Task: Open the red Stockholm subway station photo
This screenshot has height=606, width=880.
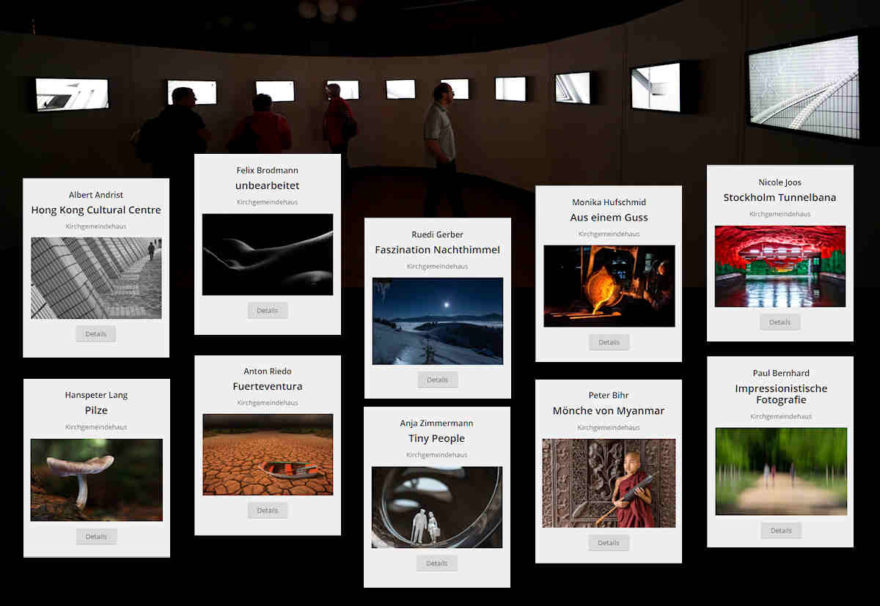Action: (780, 266)
